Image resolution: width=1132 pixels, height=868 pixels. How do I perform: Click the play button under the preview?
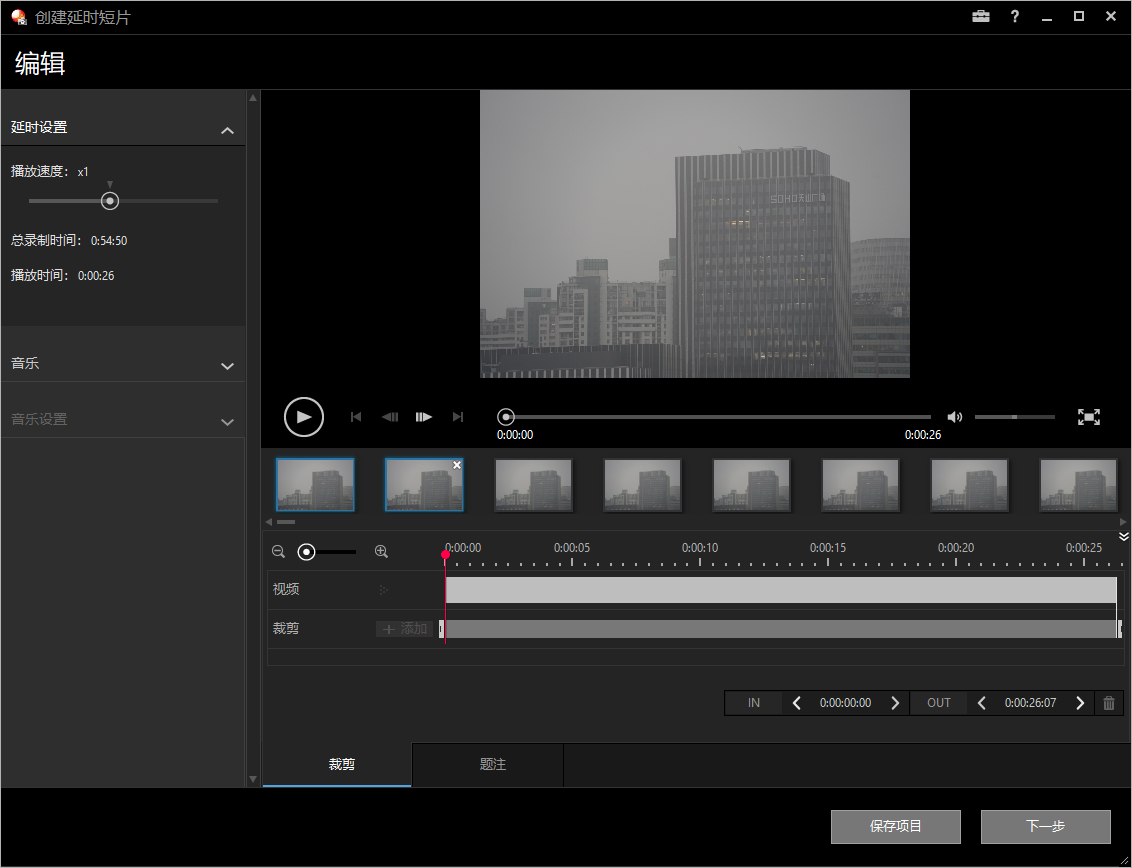[x=304, y=417]
